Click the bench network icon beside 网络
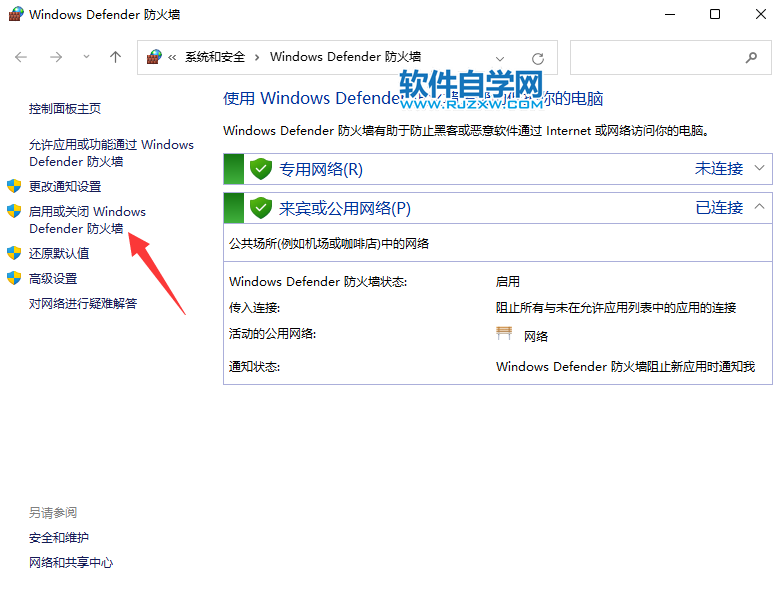 pyautogui.click(x=504, y=333)
